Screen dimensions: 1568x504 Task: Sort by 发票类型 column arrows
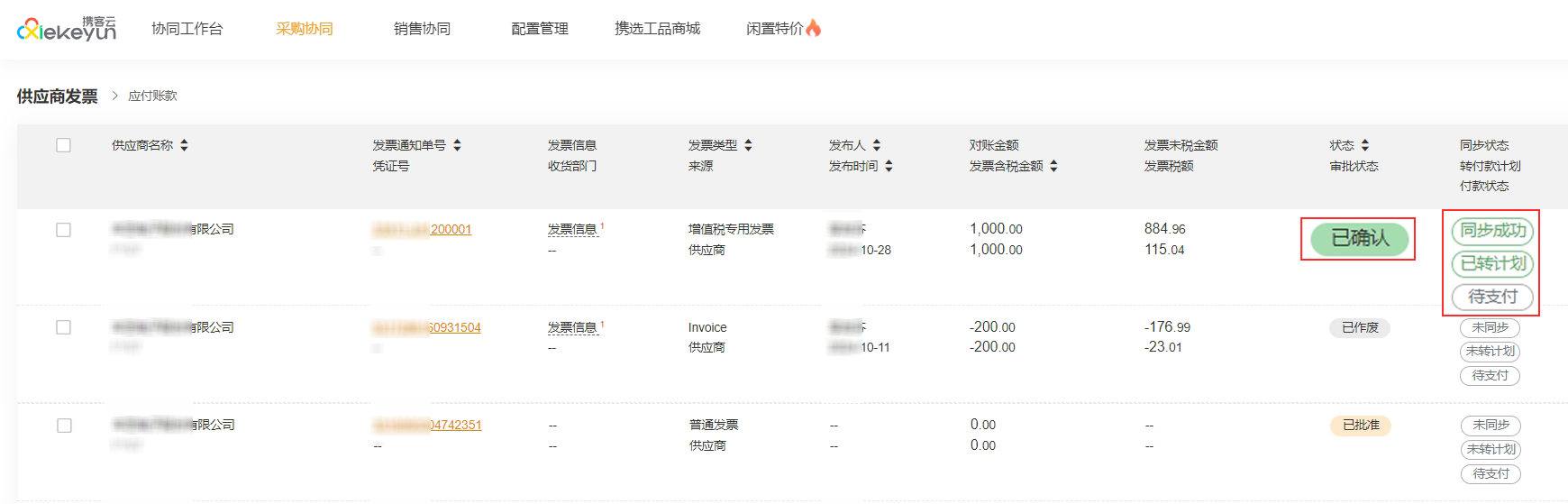click(x=748, y=145)
